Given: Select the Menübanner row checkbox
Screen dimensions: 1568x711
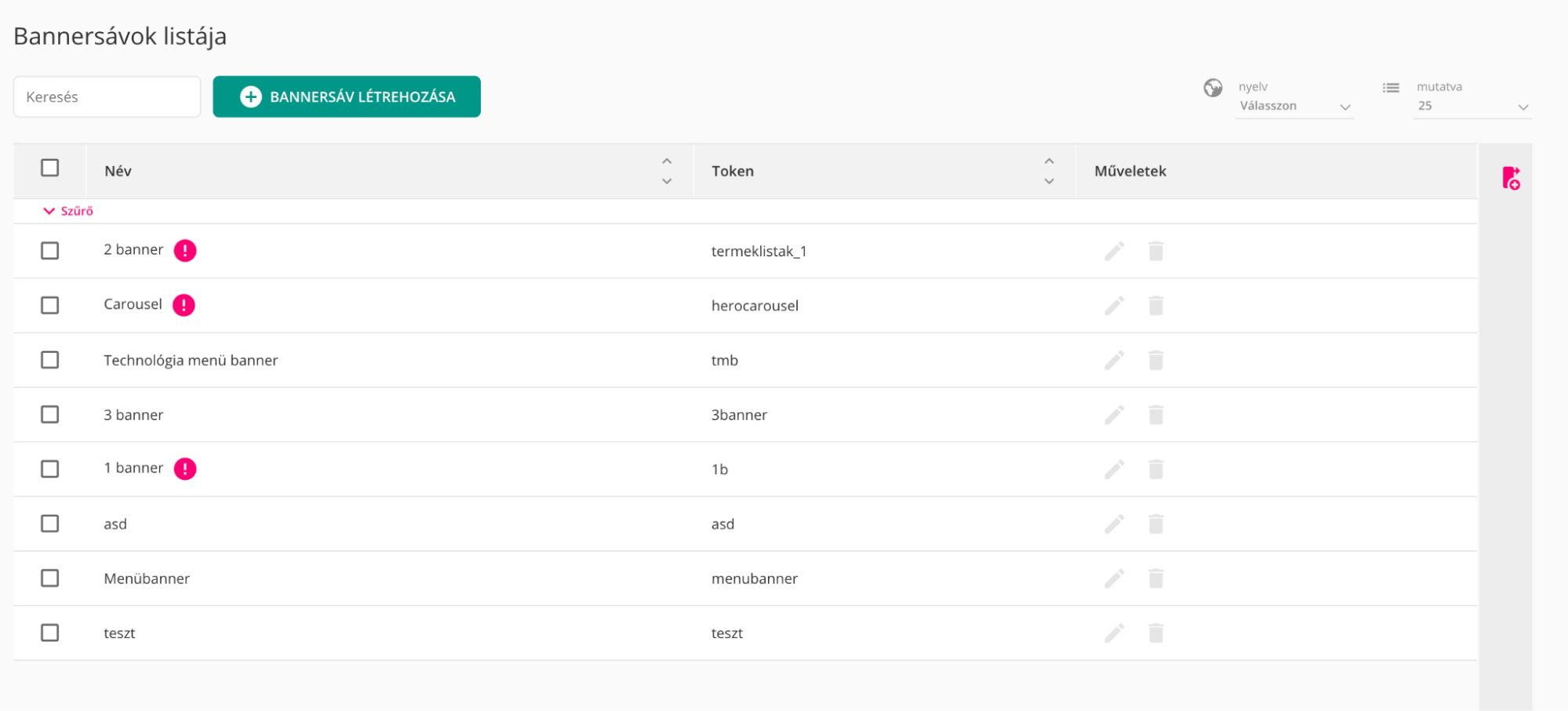Looking at the screenshot, I should pos(50,579).
